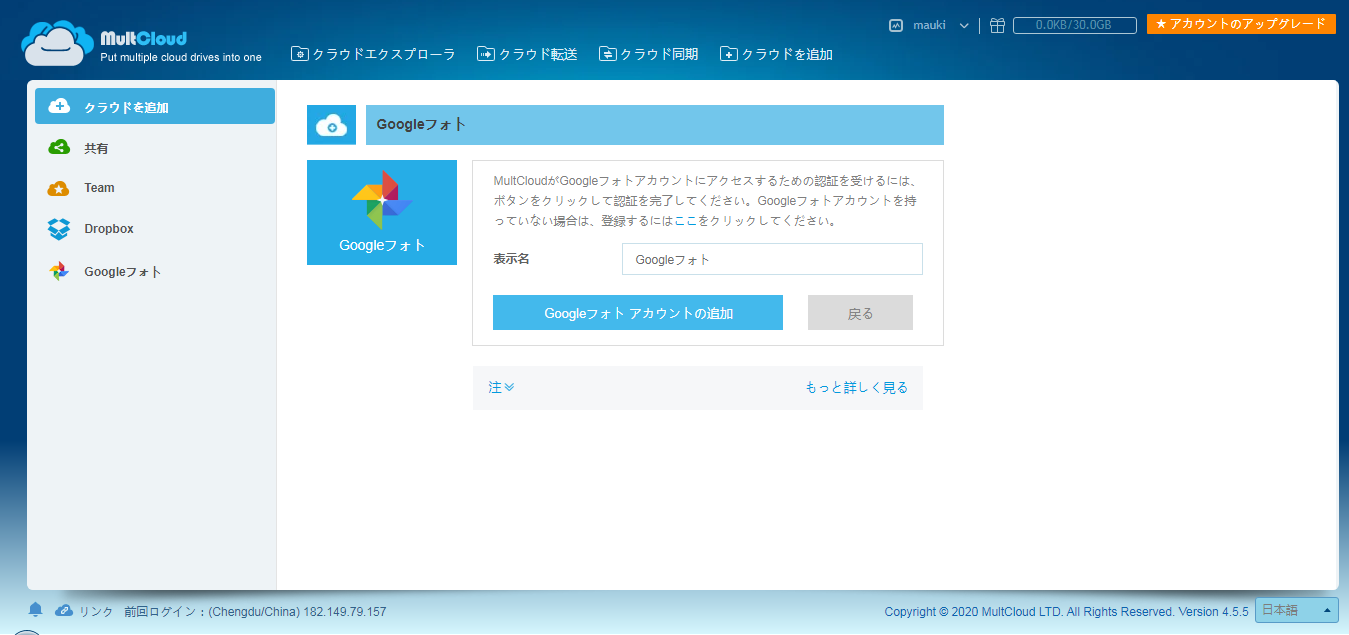Screen dimensions: 1349x635
Task: Click Googleフォト アカウントの追加 button
Action: [638, 313]
